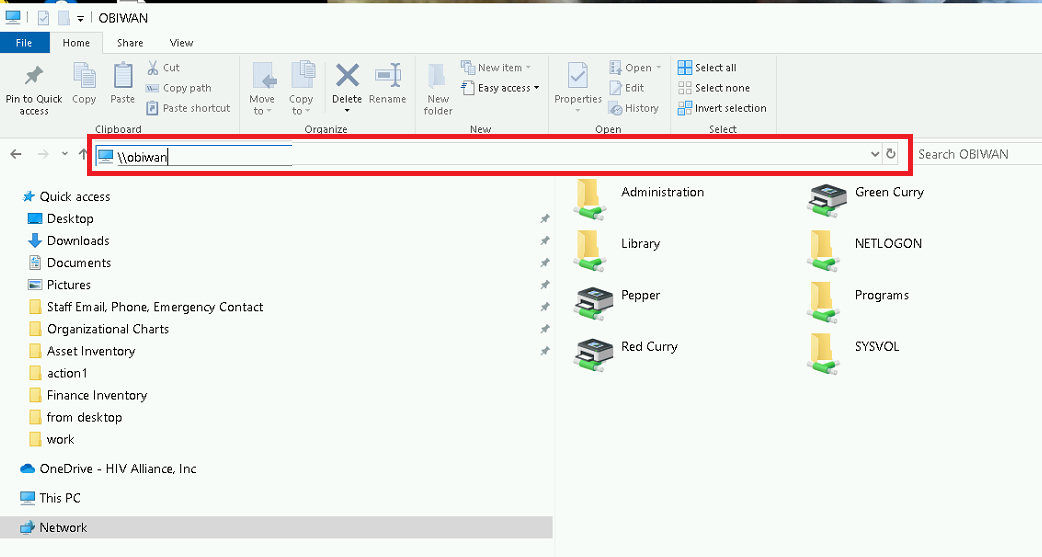
Task: Open Organizational Charts folder
Action: 100,328
